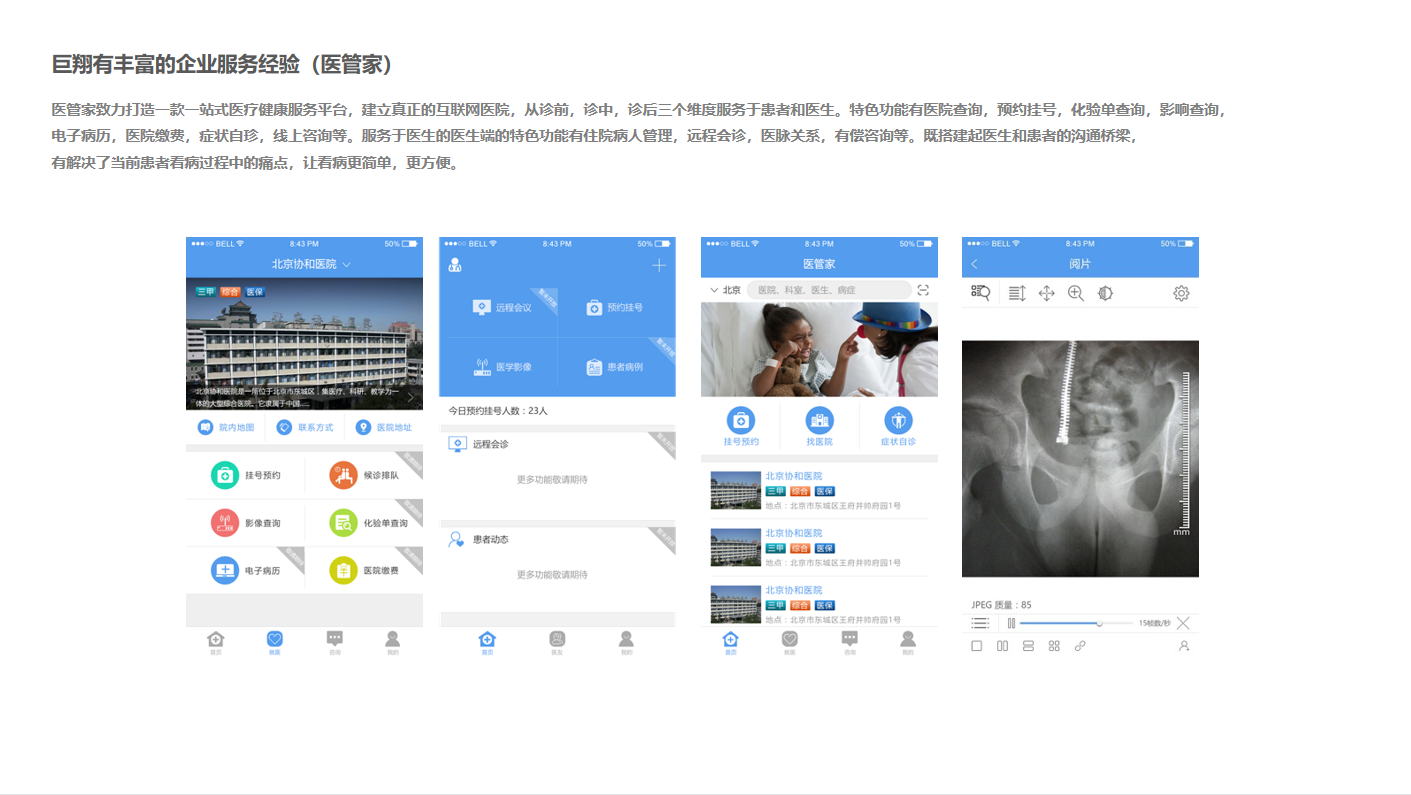
Task: Tap the 院内地图 link
Action: click(x=227, y=427)
